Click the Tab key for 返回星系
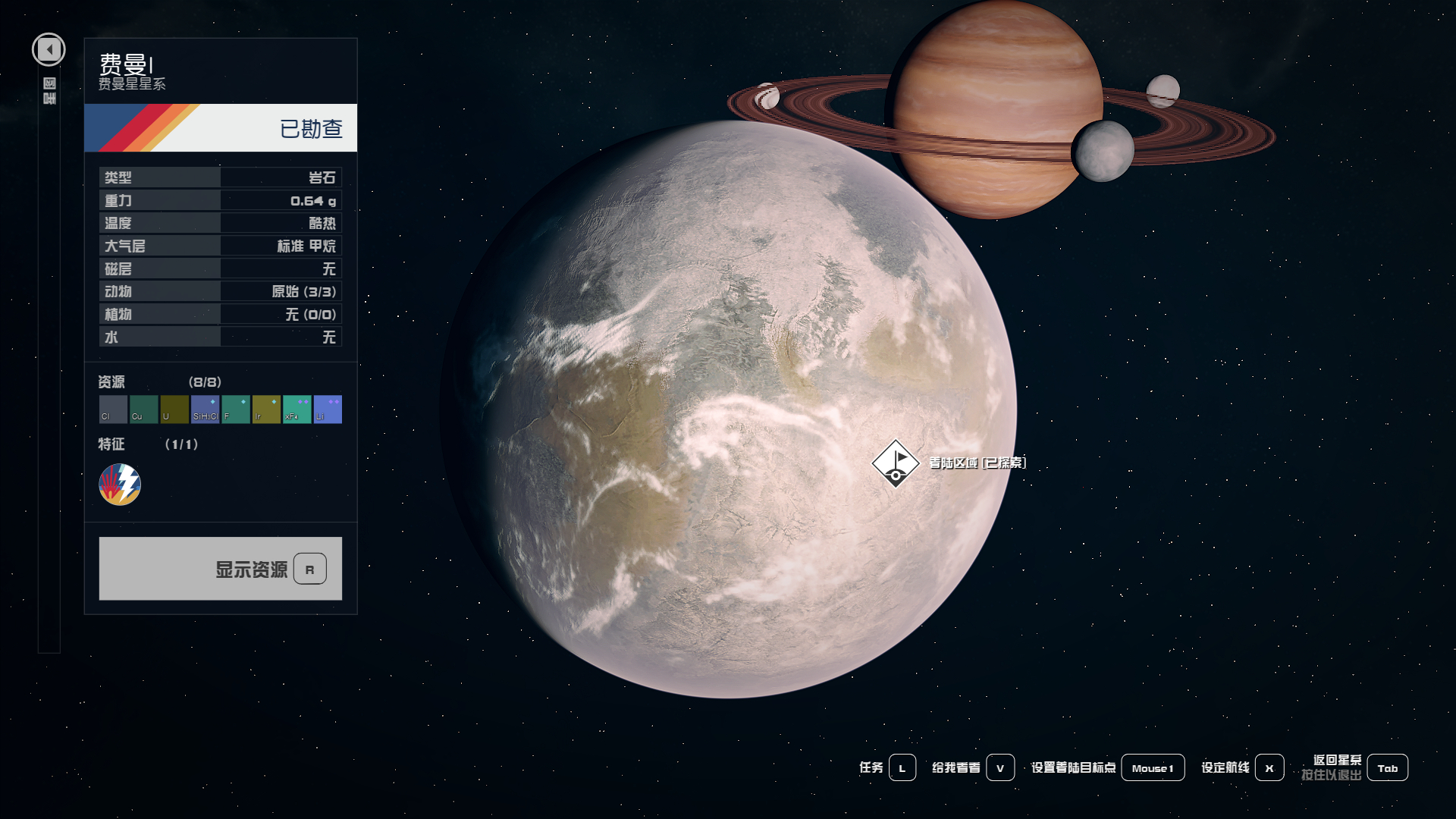This screenshot has width=1456, height=819. tap(1388, 767)
